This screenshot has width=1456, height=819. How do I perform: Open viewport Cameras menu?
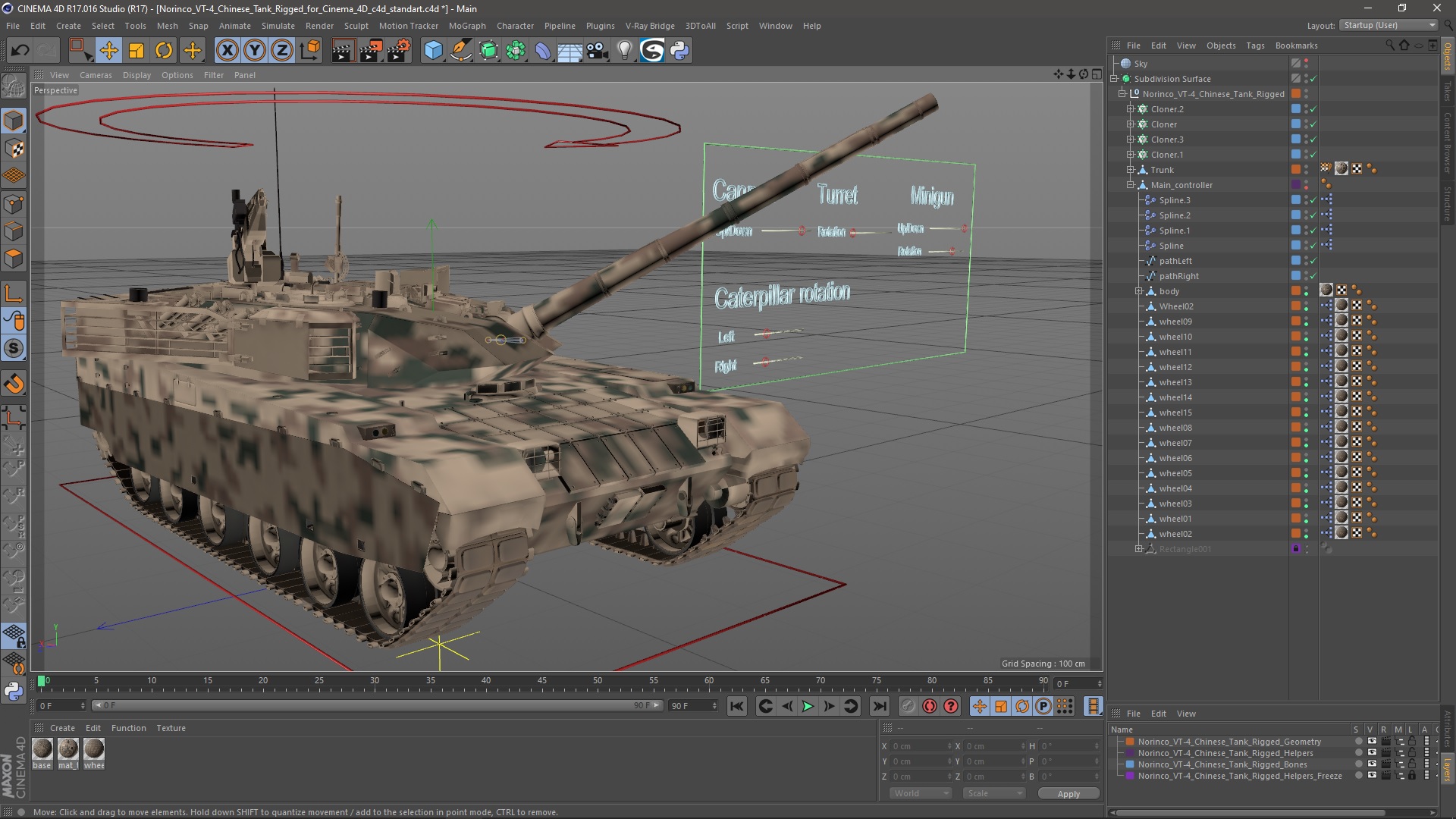pos(96,75)
